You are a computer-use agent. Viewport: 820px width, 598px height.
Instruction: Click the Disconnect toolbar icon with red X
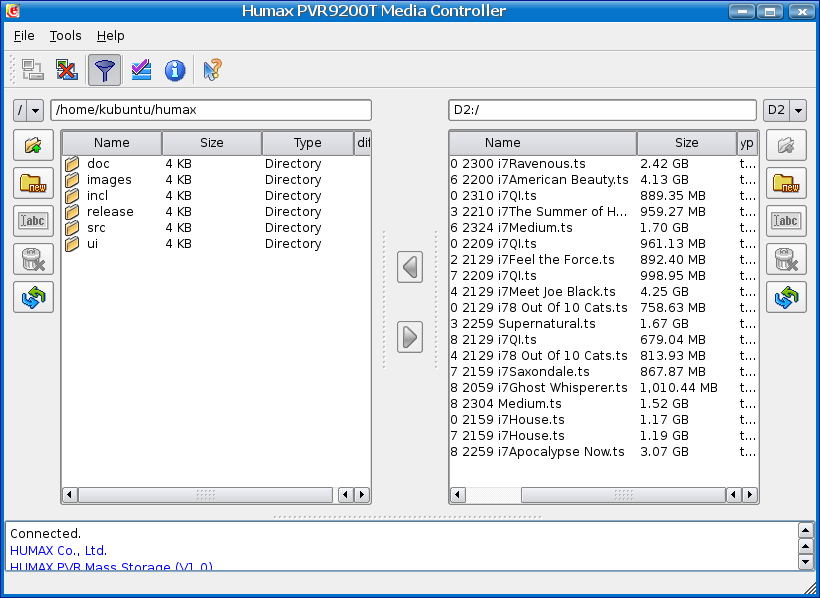coord(67,70)
